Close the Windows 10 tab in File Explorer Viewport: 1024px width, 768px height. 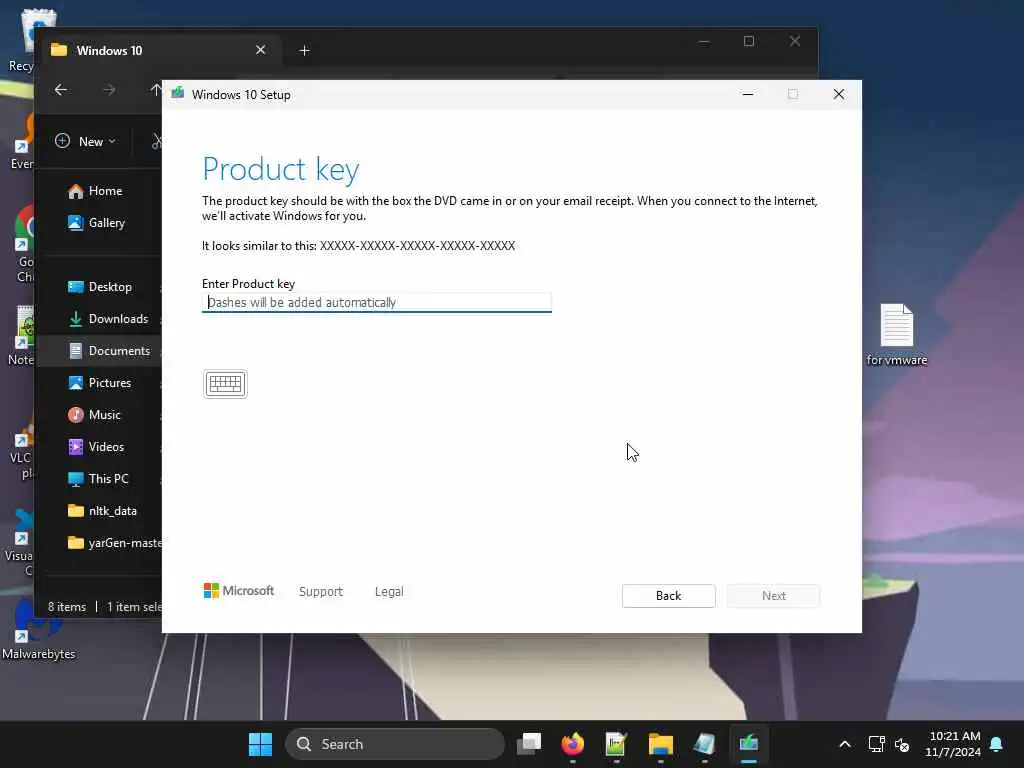tap(261, 50)
